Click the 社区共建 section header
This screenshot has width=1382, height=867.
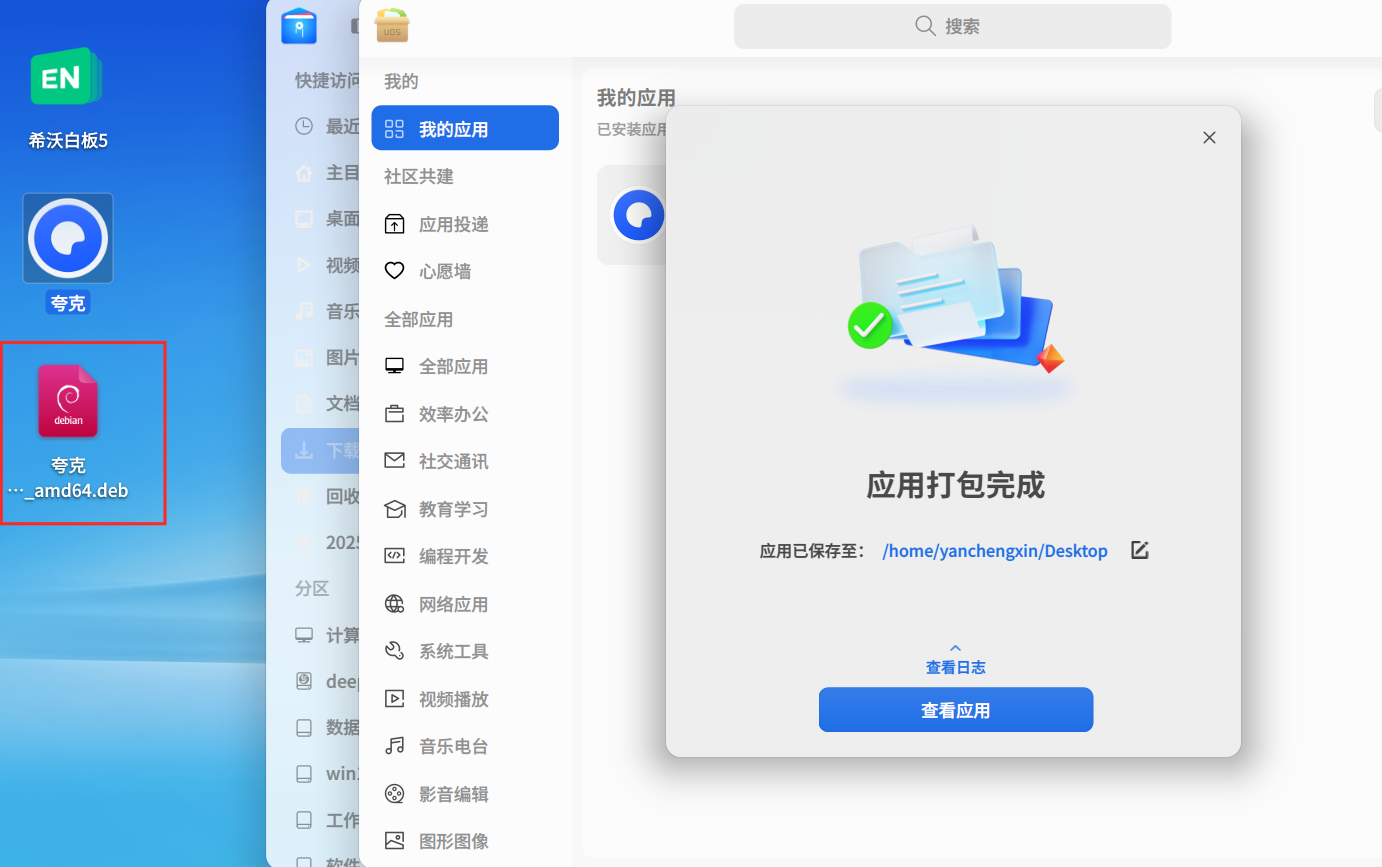[x=419, y=176]
